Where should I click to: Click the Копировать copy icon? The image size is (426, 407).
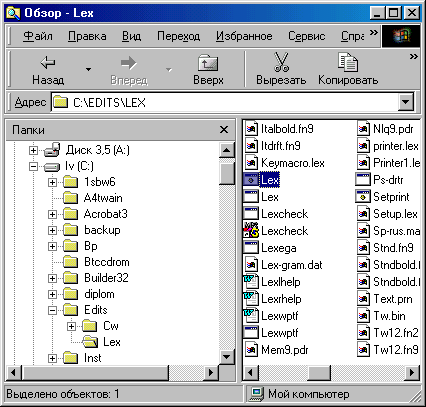pos(348,62)
